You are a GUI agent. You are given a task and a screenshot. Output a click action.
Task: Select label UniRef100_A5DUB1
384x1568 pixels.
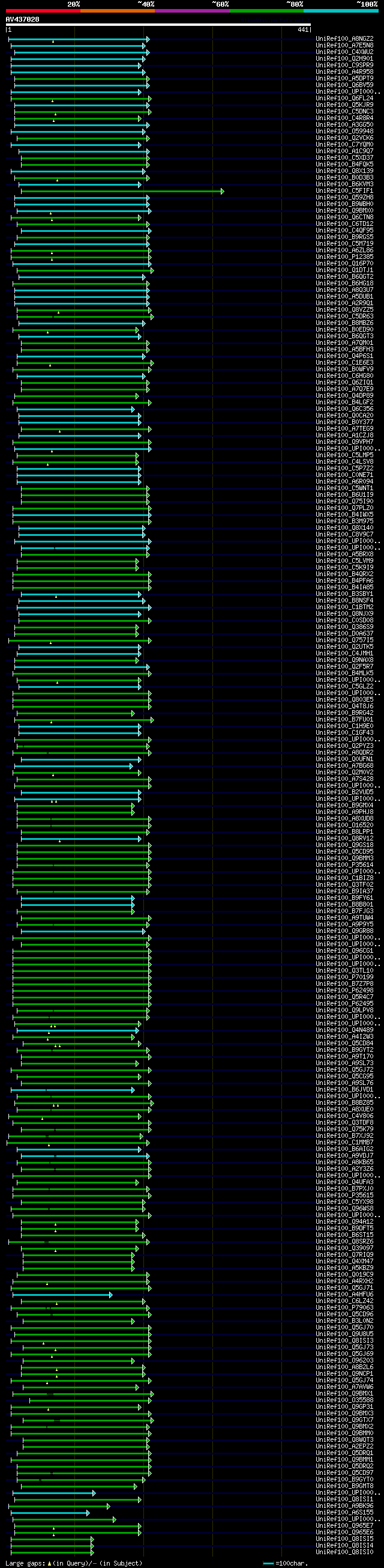pyautogui.click(x=344, y=297)
